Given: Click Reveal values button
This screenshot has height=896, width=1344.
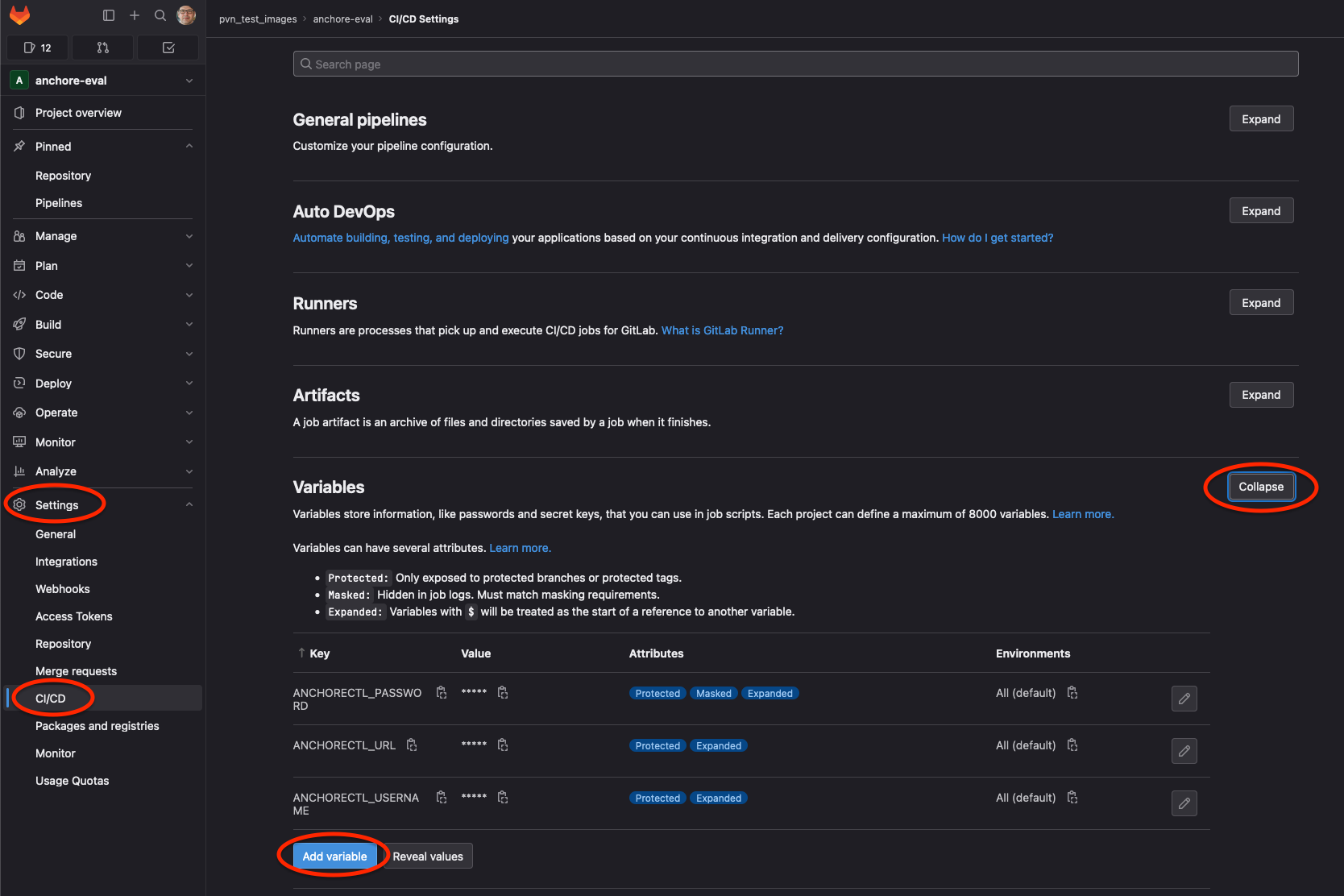Looking at the screenshot, I should click(428, 857).
